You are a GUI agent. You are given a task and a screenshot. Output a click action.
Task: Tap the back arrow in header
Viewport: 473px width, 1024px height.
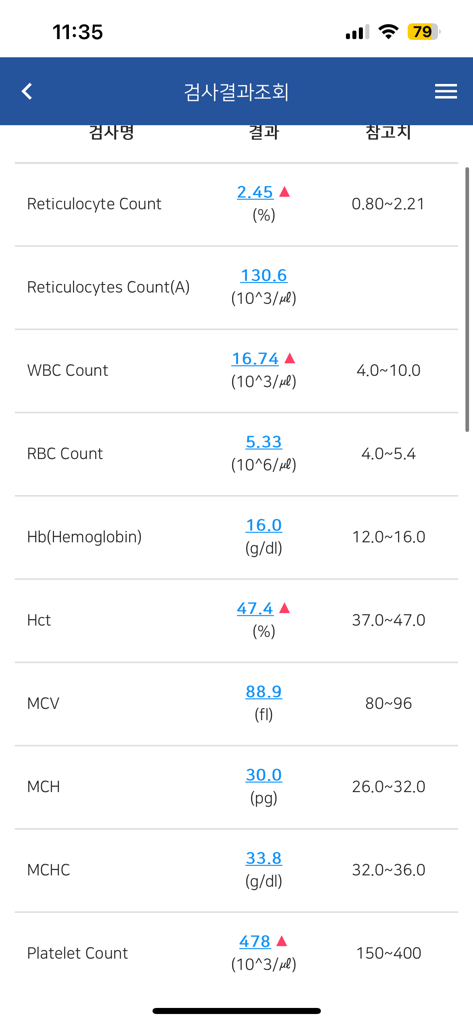click(27, 91)
